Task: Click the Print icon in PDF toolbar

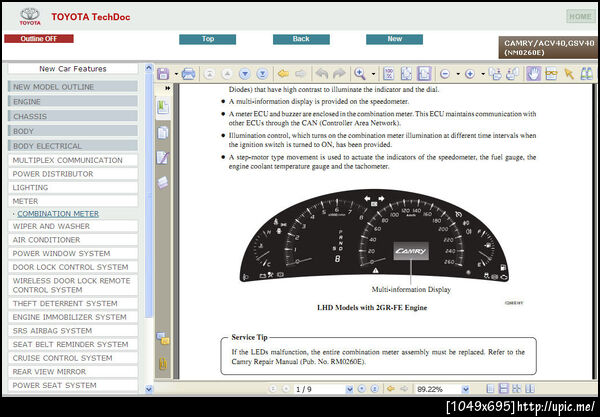Action: pos(188,73)
